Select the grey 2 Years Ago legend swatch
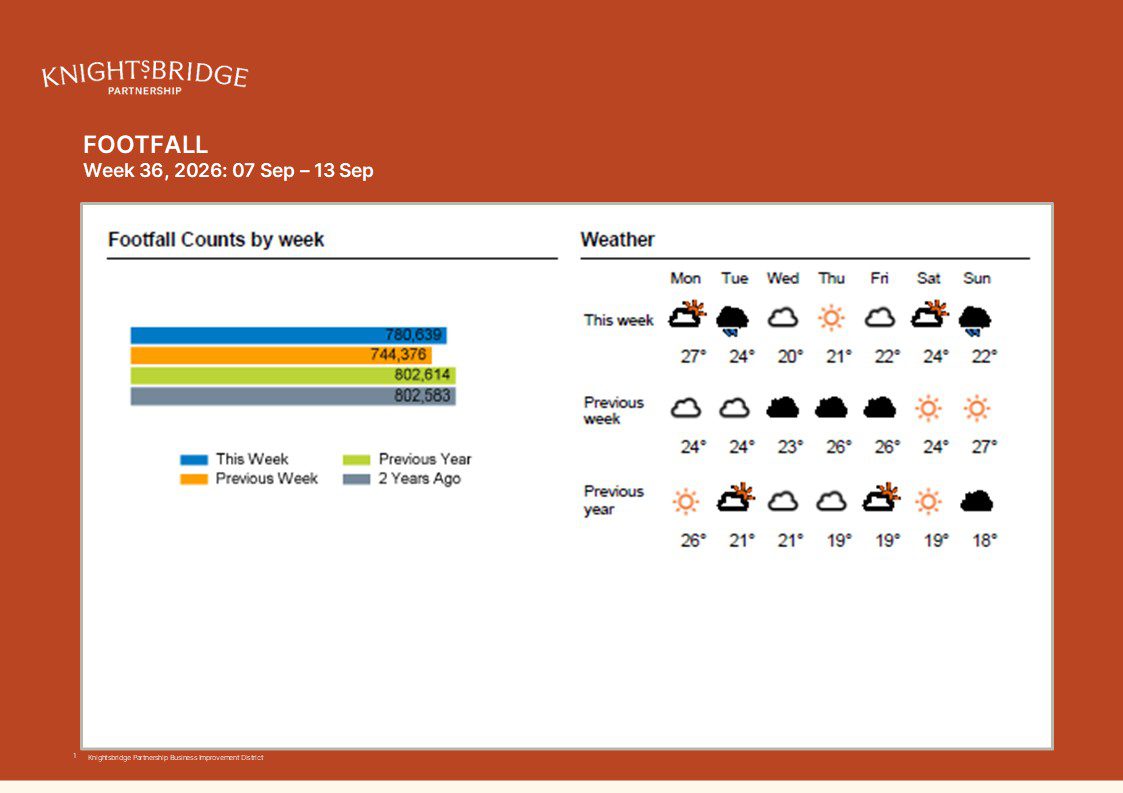1123x793 pixels. pos(357,479)
